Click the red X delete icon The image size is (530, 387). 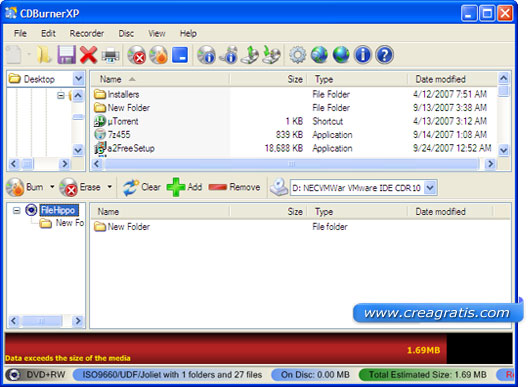(89, 55)
